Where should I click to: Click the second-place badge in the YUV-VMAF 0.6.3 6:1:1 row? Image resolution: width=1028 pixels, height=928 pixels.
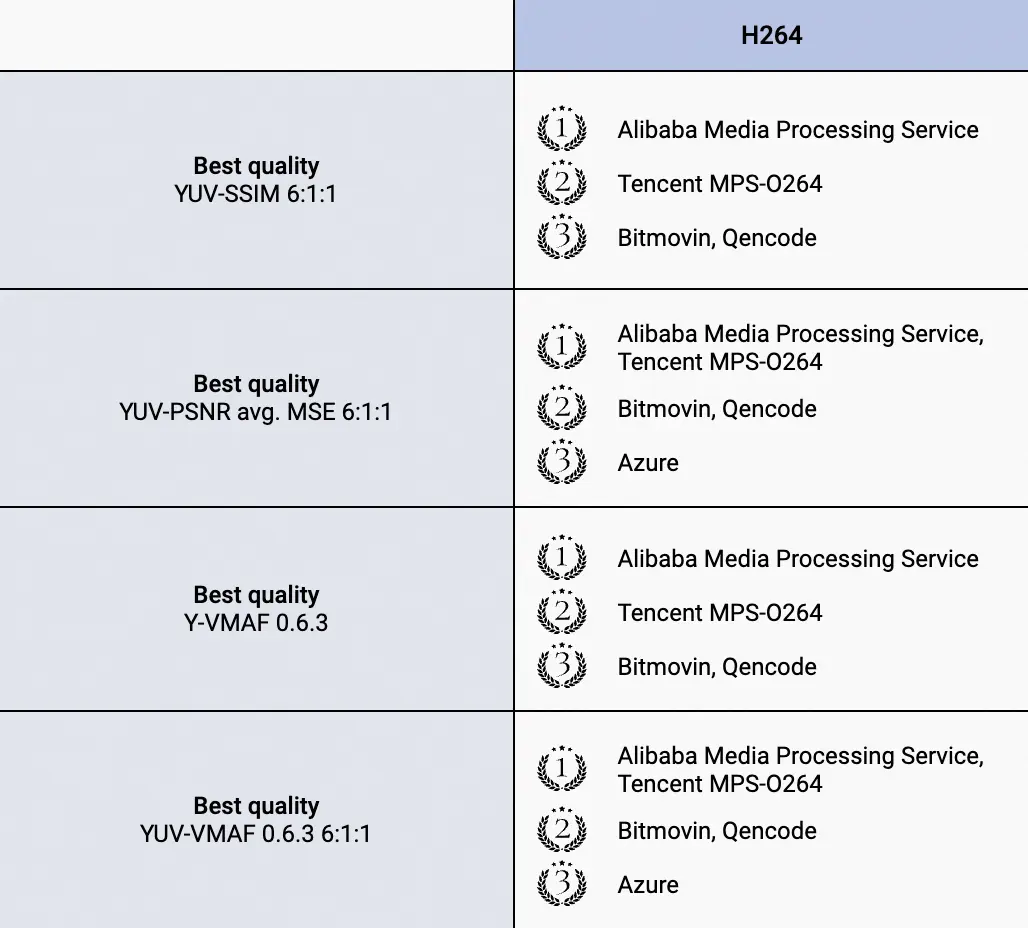tap(562, 830)
